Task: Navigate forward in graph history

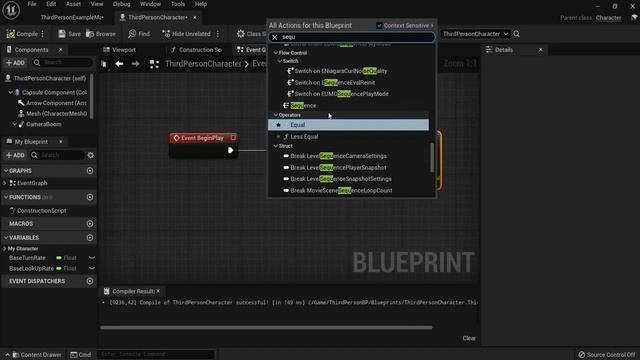Action: [136, 64]
